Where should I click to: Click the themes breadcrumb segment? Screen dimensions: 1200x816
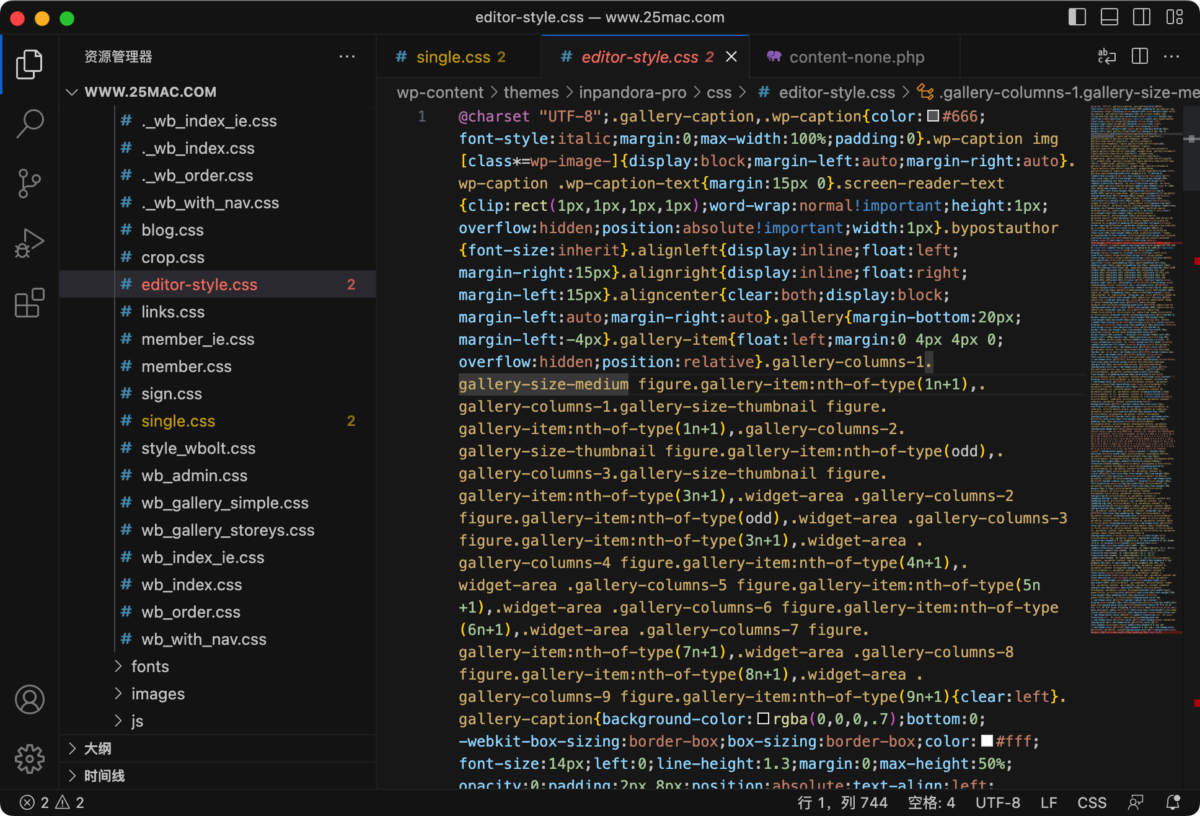[x=531, y=92]
